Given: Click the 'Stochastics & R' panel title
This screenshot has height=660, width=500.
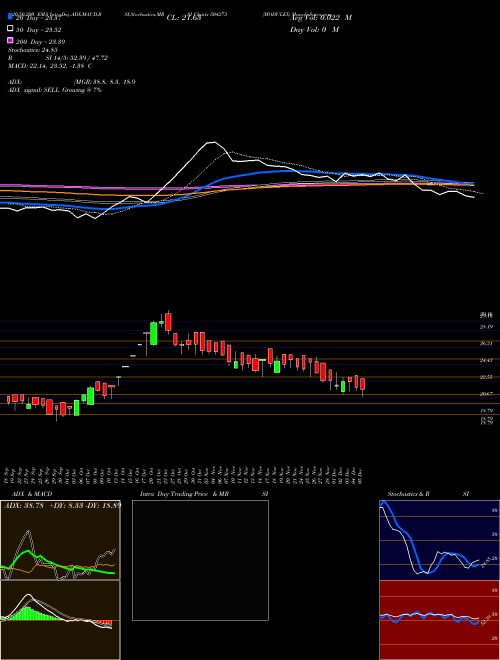Looking at the screenshot, I should [x=409, y=494].
